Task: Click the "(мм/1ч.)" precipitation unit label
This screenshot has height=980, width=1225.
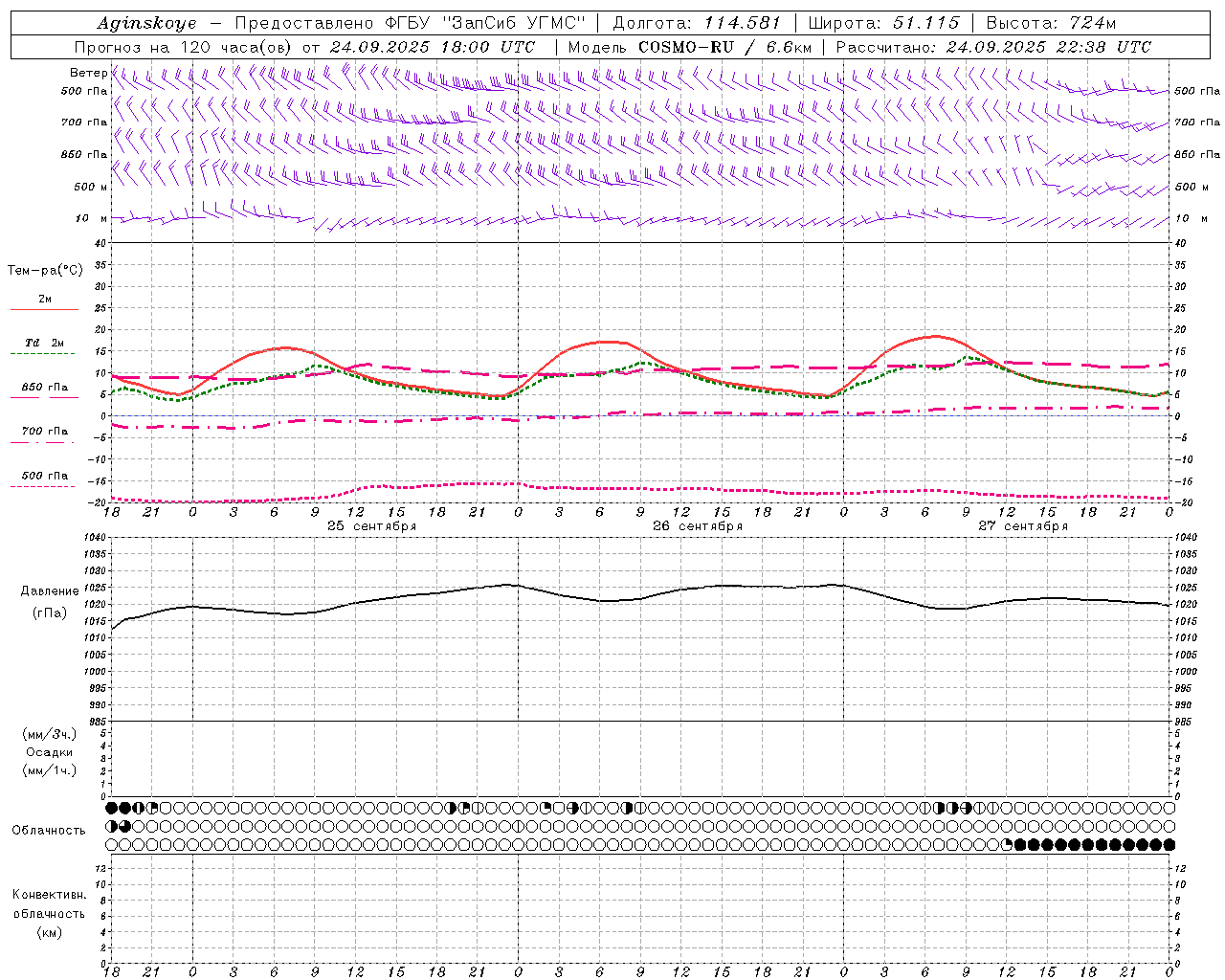Action: pyautogui.click(x=50, y=770)
